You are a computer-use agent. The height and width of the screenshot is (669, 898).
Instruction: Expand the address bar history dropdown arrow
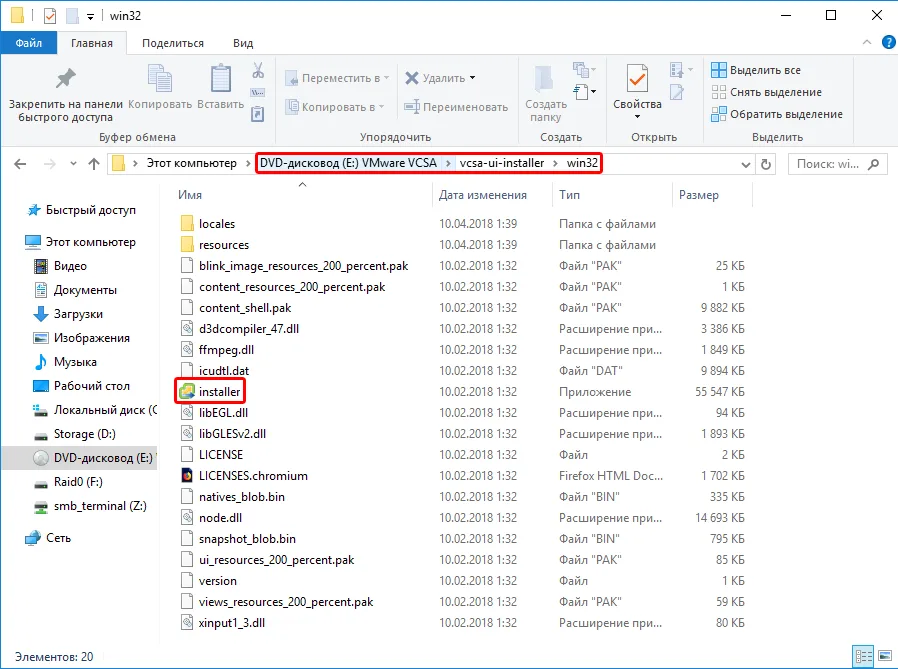pyautogui.click(x=745, y=165)
